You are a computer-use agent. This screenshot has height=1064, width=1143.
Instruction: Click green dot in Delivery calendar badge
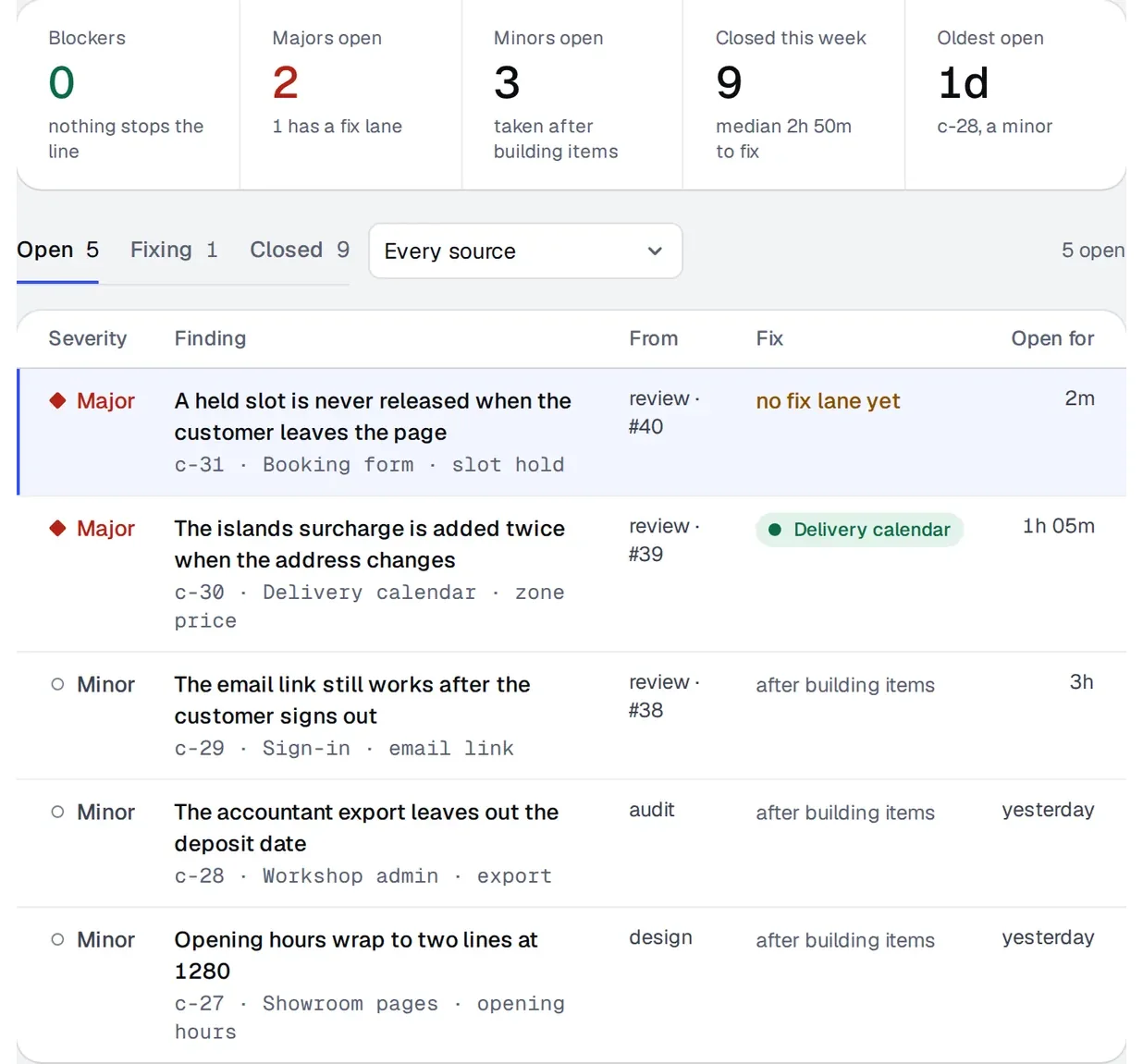[775, 530]
